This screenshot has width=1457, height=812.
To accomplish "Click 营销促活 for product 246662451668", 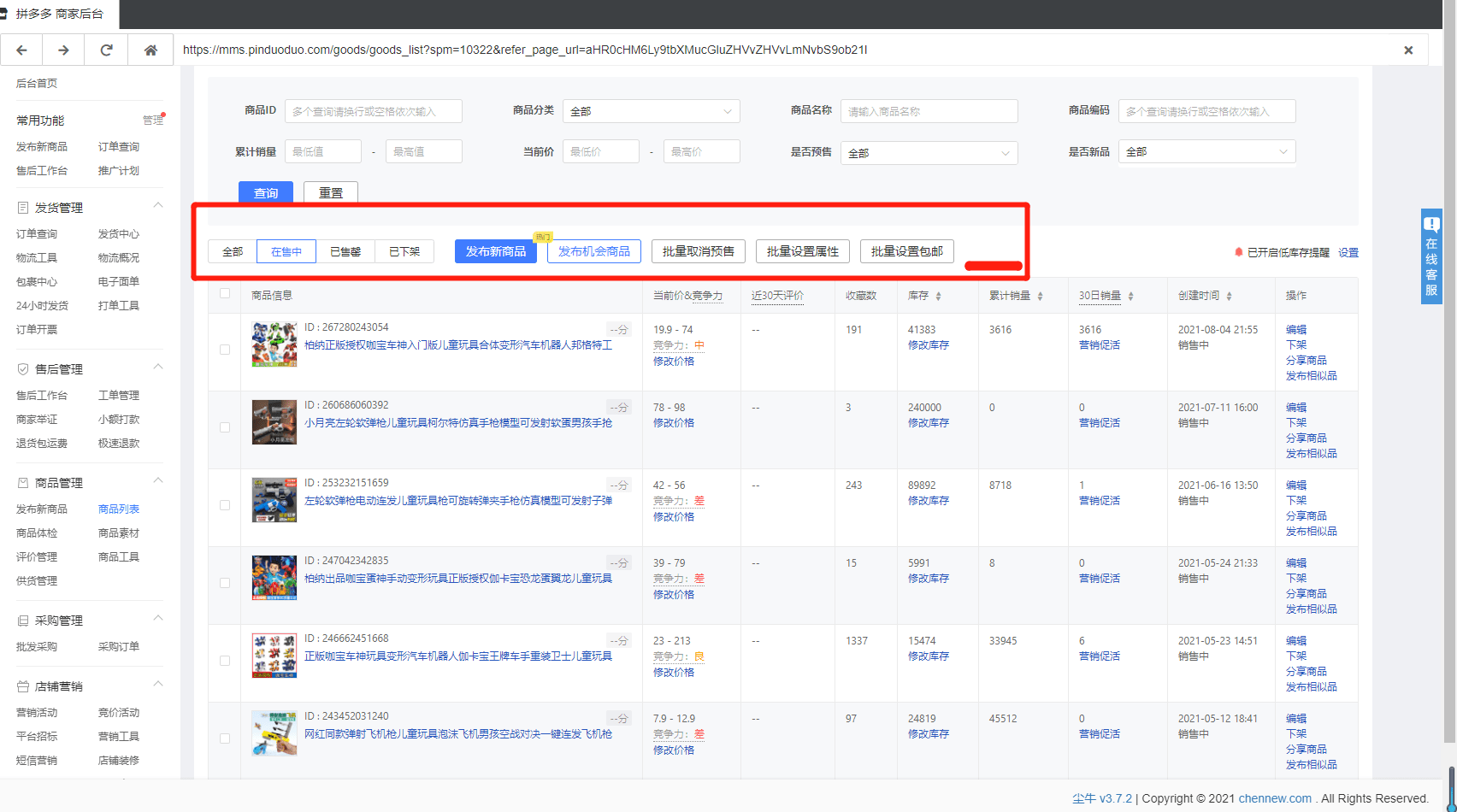I will [1100, 656].
